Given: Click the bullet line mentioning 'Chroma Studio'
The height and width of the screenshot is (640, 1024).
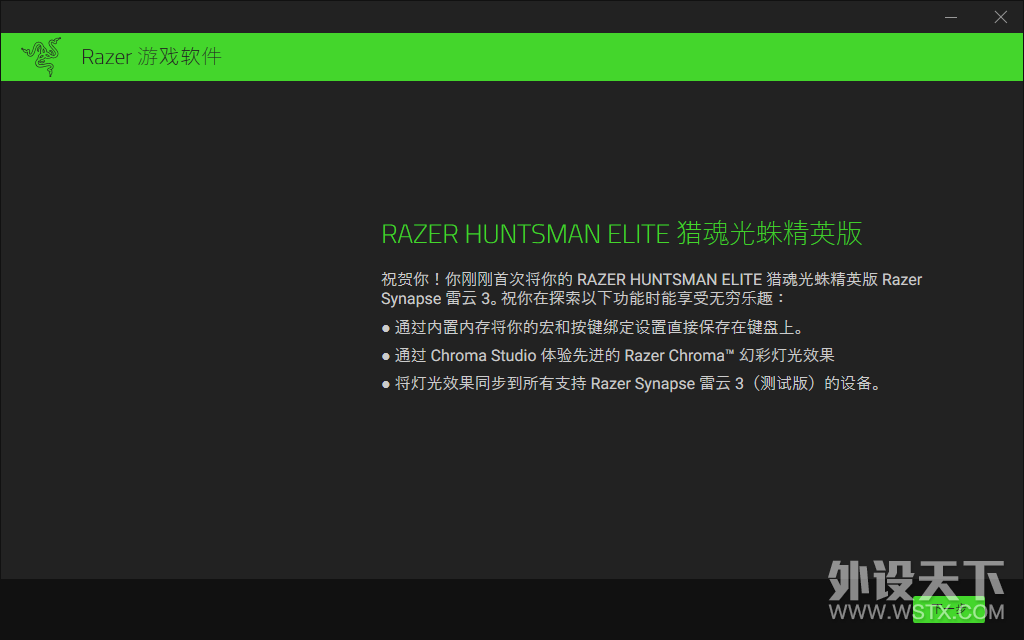Looking at the screenshot, I should click(608, 355).
